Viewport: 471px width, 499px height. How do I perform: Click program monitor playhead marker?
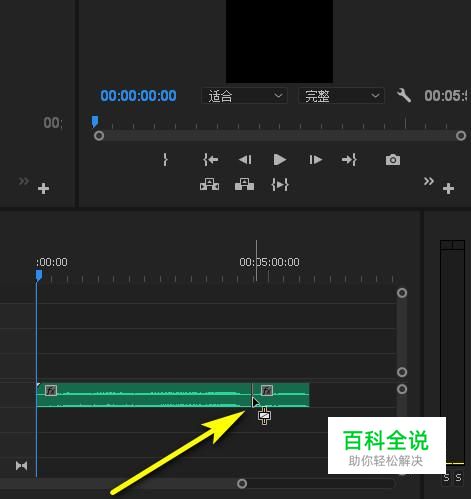(x=95, y=122)
